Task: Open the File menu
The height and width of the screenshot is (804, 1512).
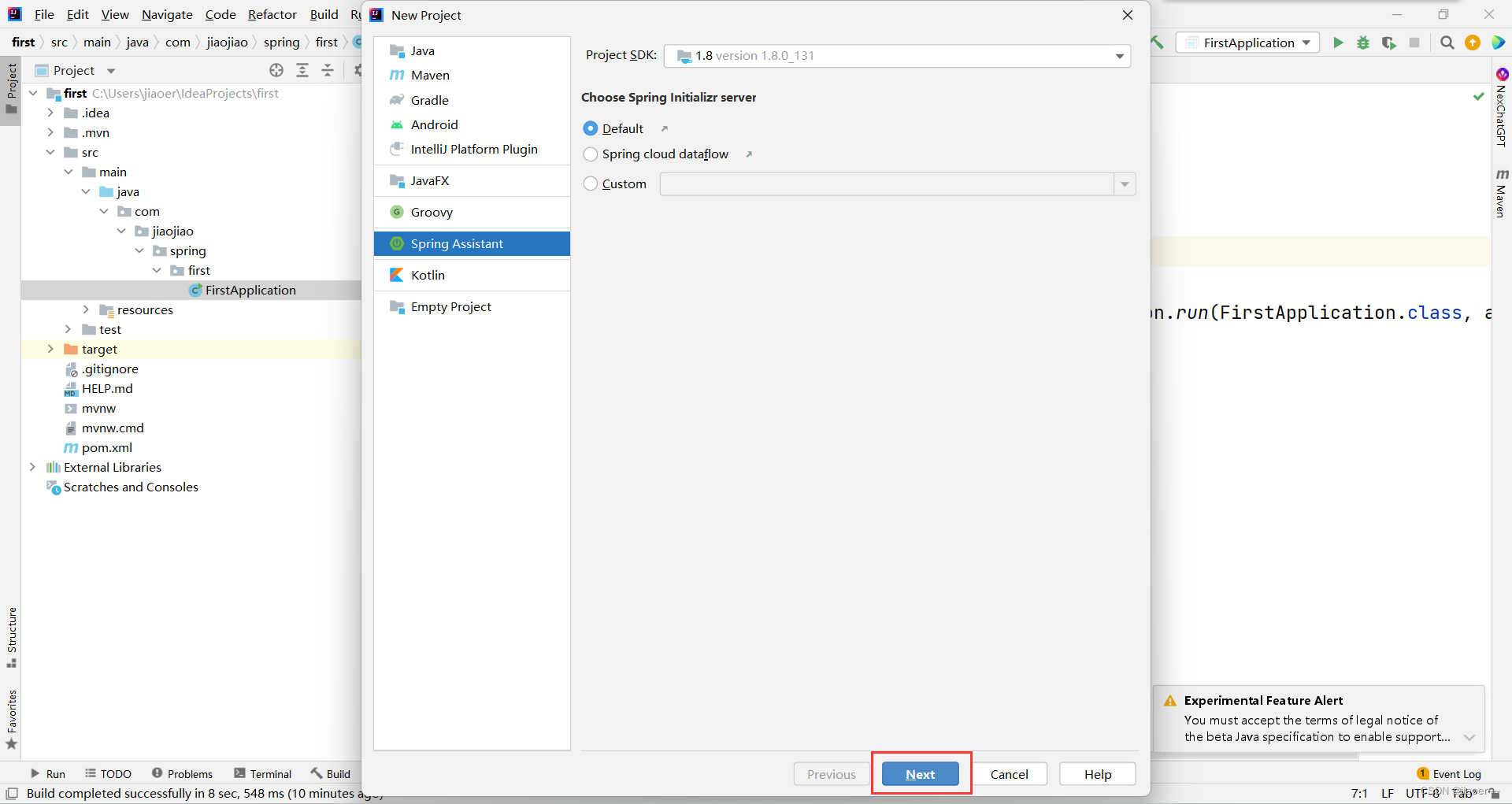Action: pyautogui.click(x=44, y=14)
